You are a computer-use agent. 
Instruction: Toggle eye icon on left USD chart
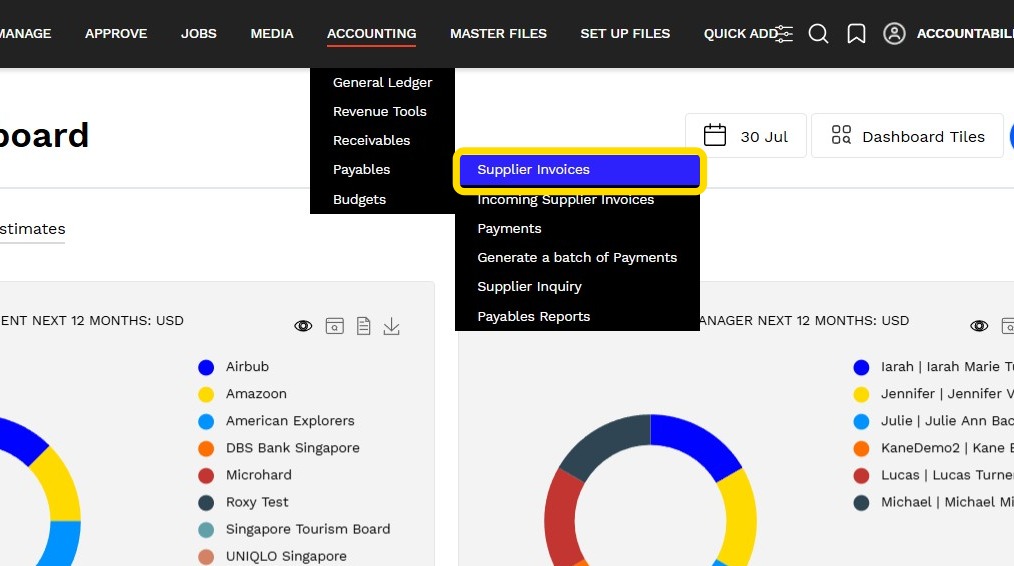tap(303, 326)
